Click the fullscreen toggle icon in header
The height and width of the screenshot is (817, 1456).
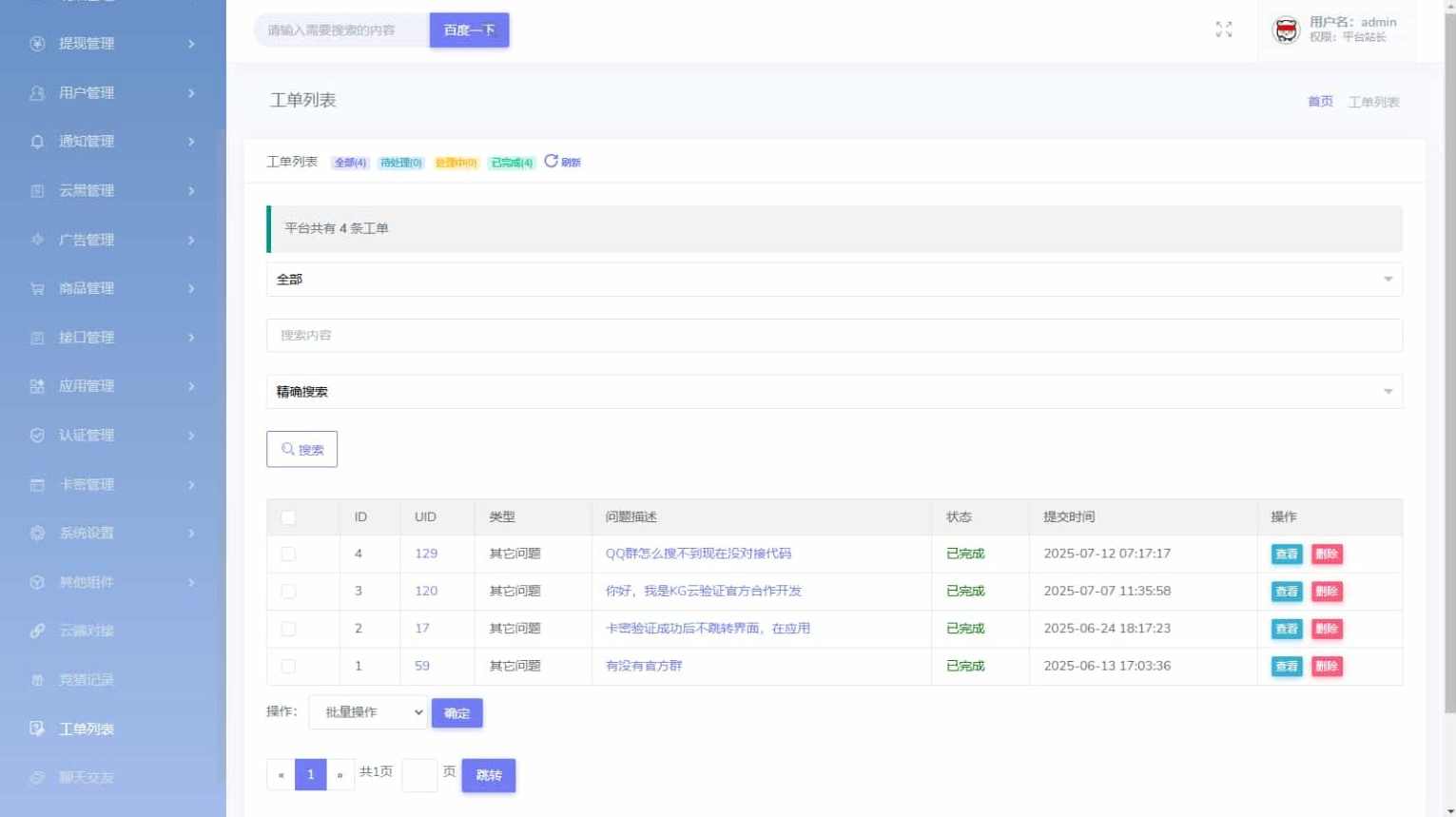click(x=1223, y=29)
